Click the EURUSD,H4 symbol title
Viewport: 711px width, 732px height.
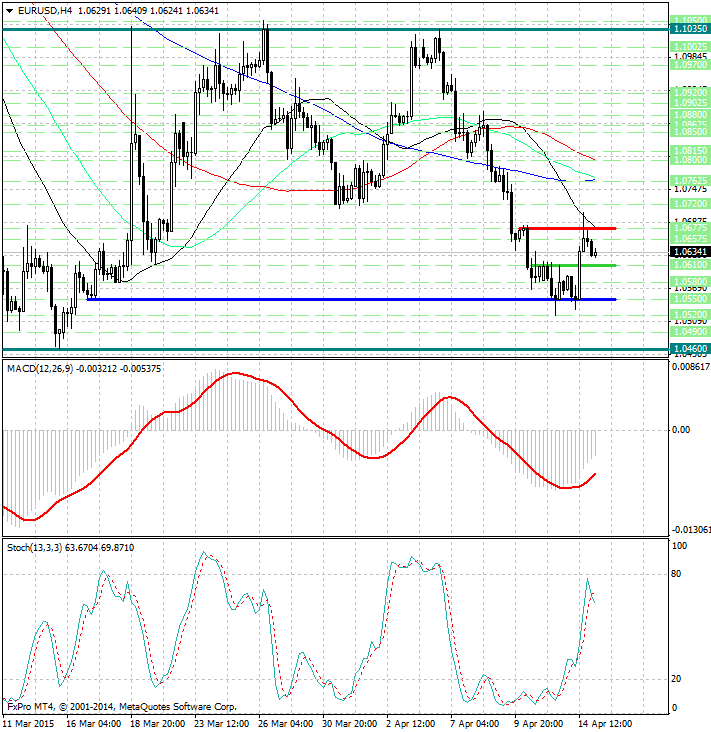coord(45,11)
